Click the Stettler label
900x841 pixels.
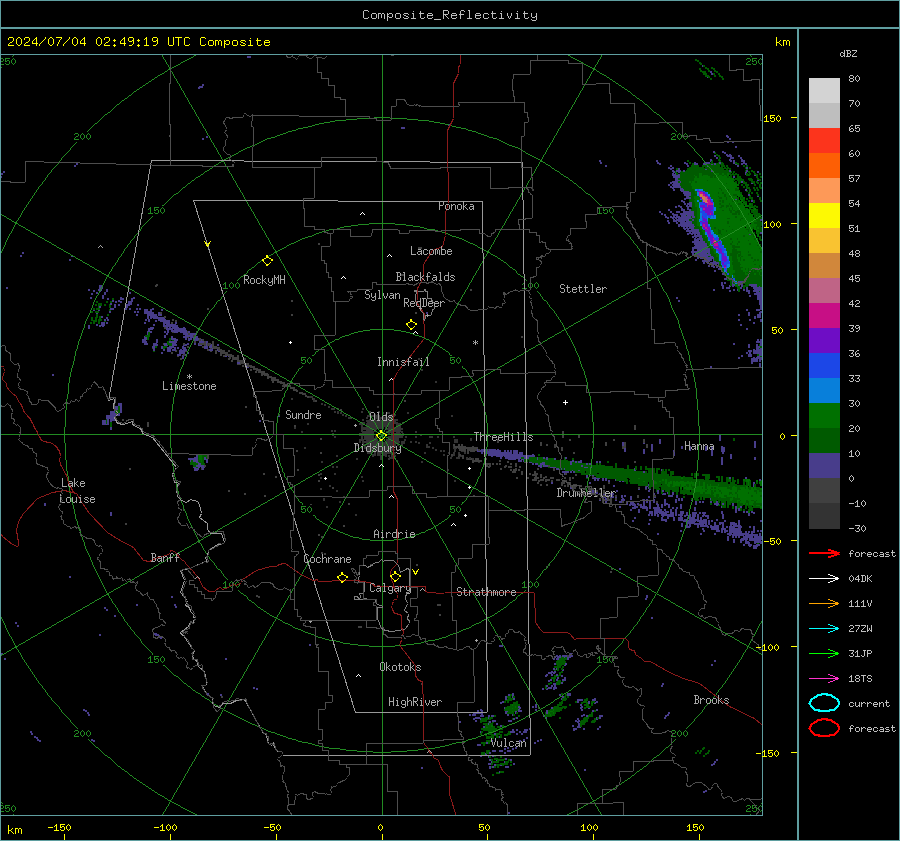tap(583, 289)
